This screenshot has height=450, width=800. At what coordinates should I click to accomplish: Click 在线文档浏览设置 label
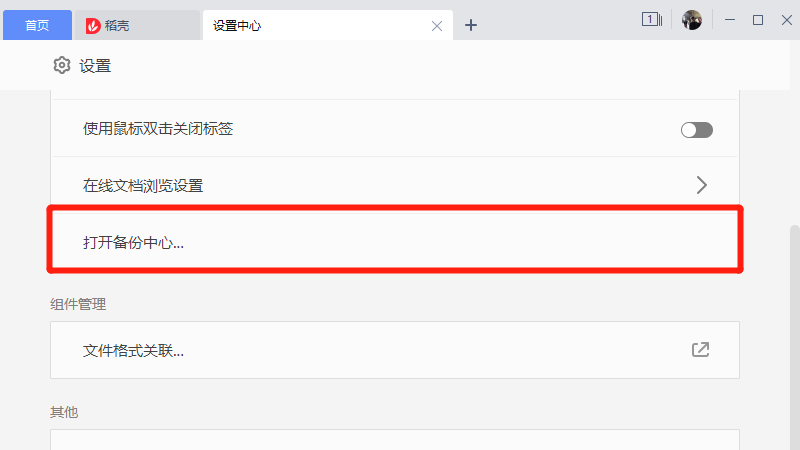pos(143,185)
